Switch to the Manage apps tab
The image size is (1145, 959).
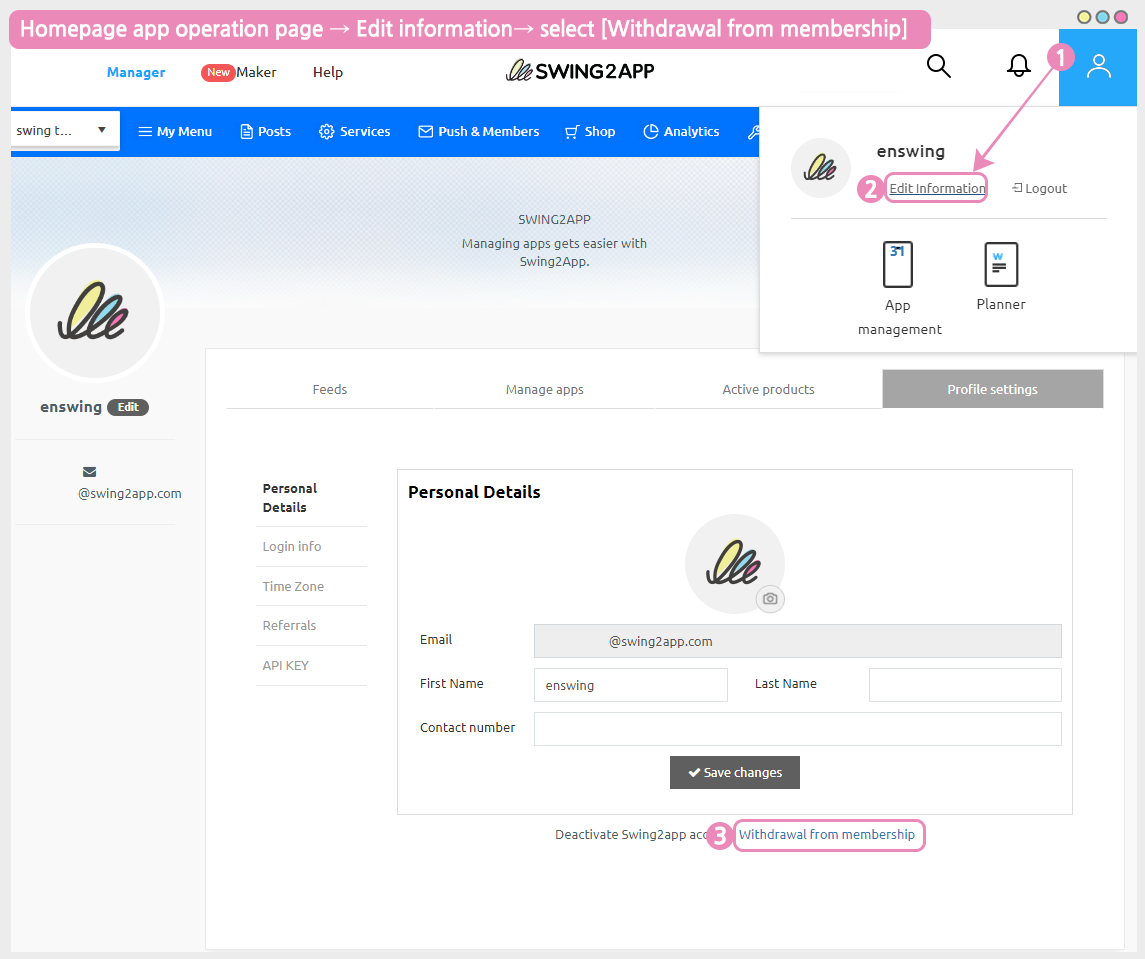coord(544,390)
